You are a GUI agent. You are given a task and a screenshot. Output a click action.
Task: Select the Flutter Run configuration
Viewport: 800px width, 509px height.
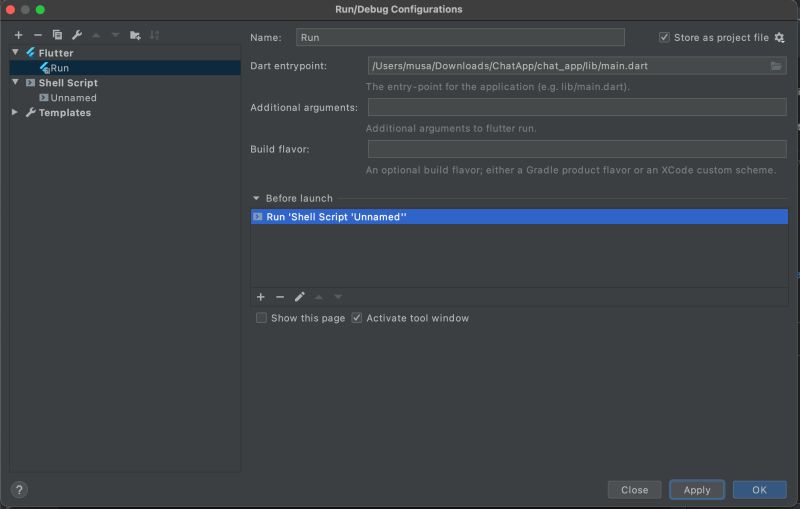(x=125, y=67)
